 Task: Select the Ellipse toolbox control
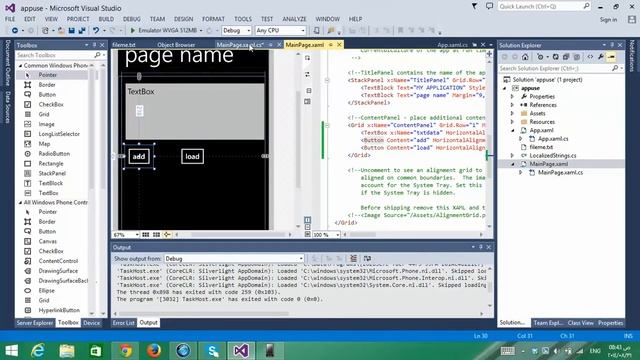[47, 291]
